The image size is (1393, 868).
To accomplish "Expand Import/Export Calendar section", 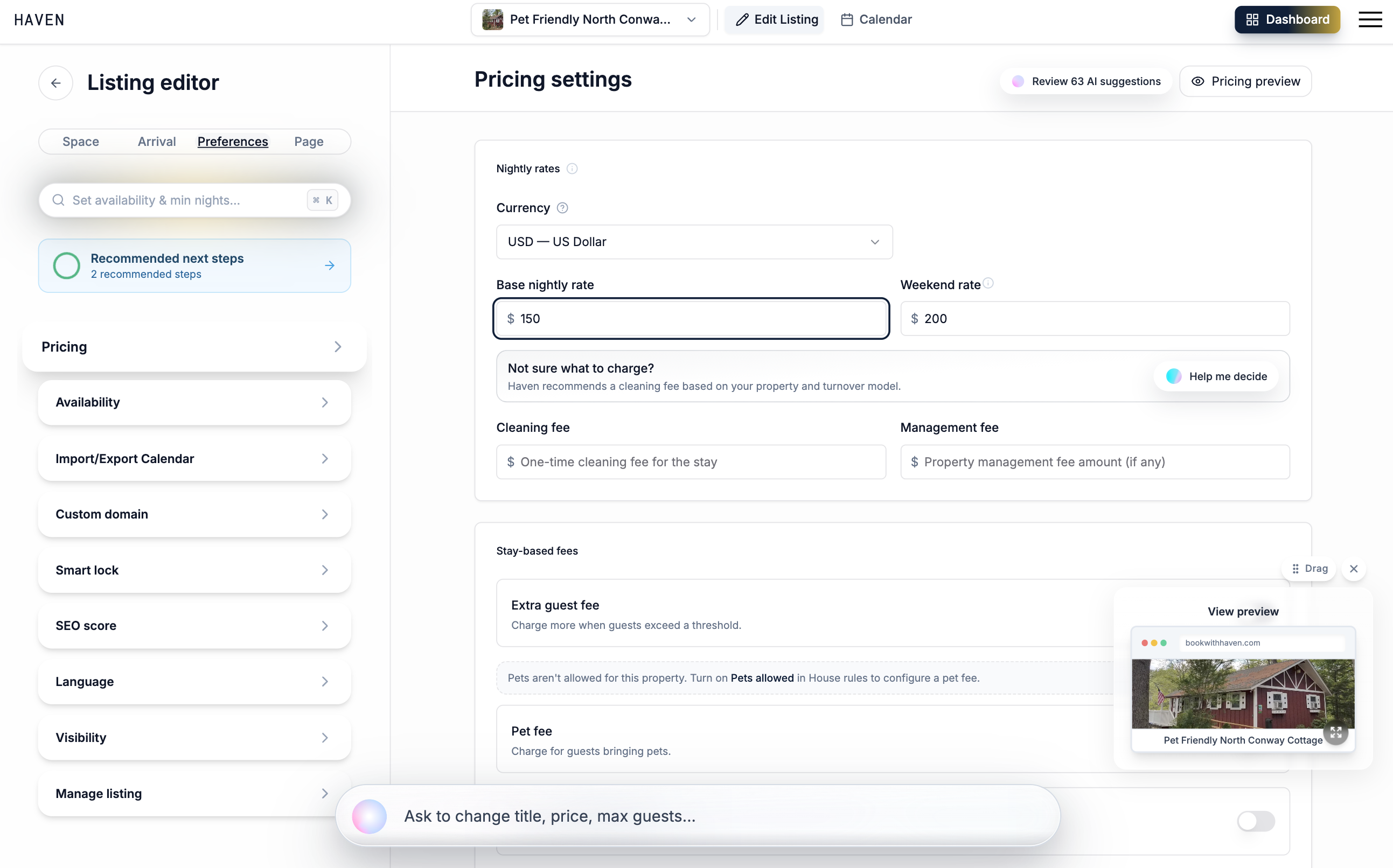I will point(194,459).
